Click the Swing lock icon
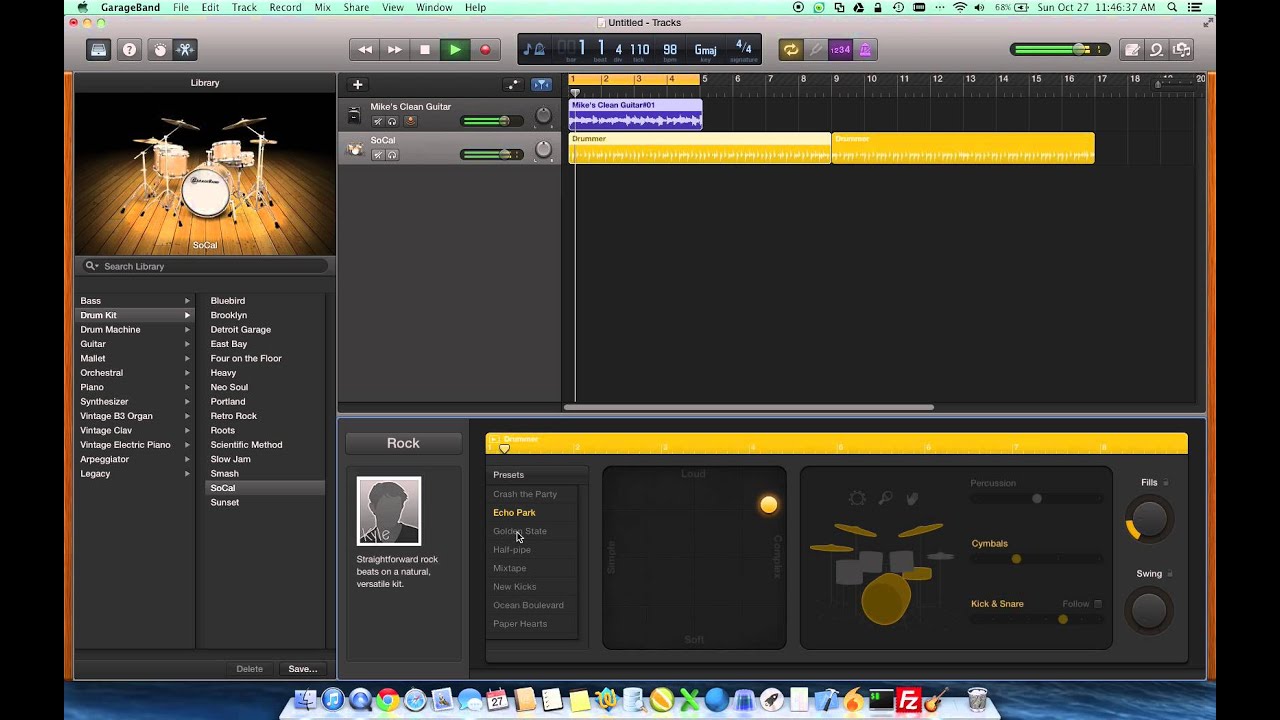Screen dimensions: 1280x720 (1170, 574)
